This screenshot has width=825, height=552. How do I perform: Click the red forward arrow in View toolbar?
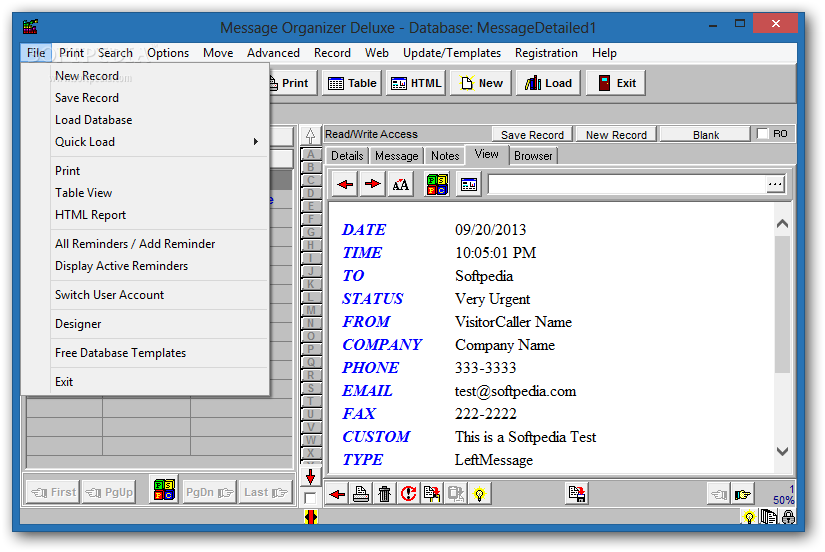pyautogui.click(x=373, y=184)
